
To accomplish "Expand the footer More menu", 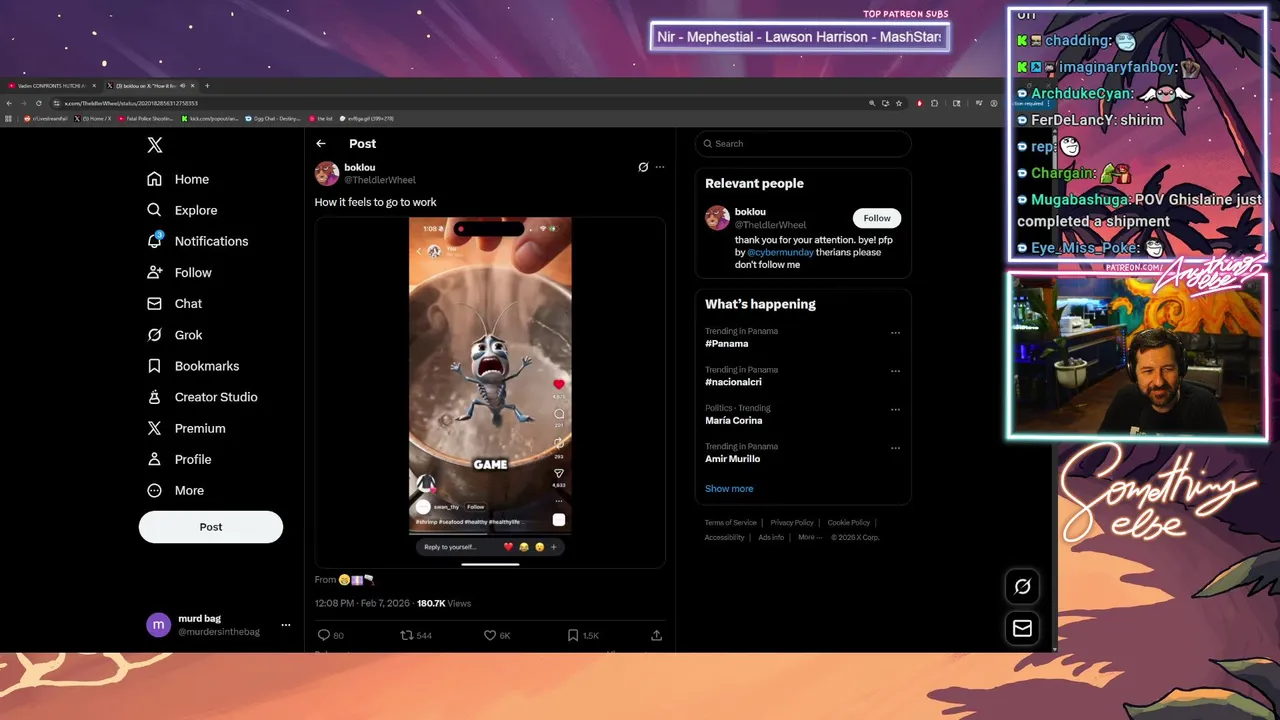I will tap(809, 538).
